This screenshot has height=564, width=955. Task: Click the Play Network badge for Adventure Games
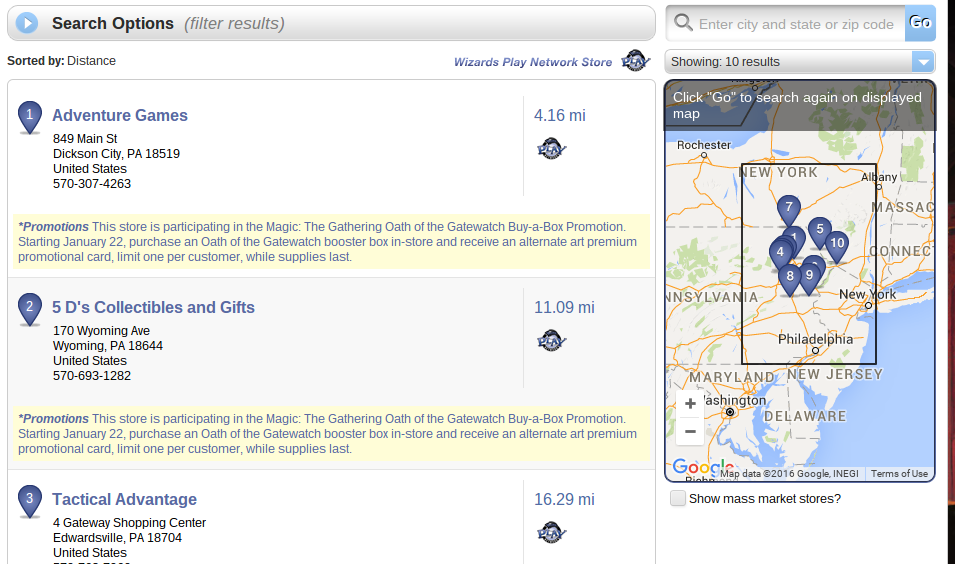(x=551, y=148)
